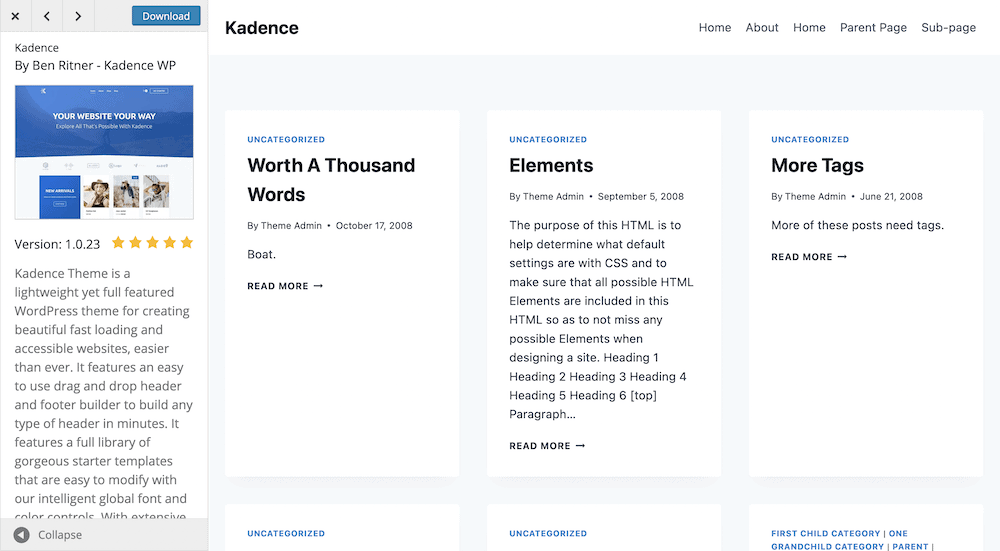Click Read More under Boat
1000x551 pixels.
[x=285, y=286]
